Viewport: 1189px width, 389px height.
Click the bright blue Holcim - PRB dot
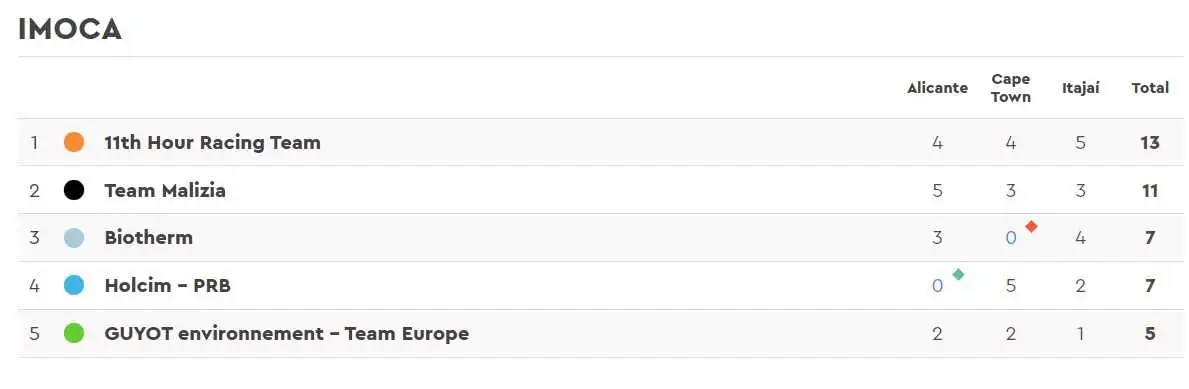click(74, 285)
